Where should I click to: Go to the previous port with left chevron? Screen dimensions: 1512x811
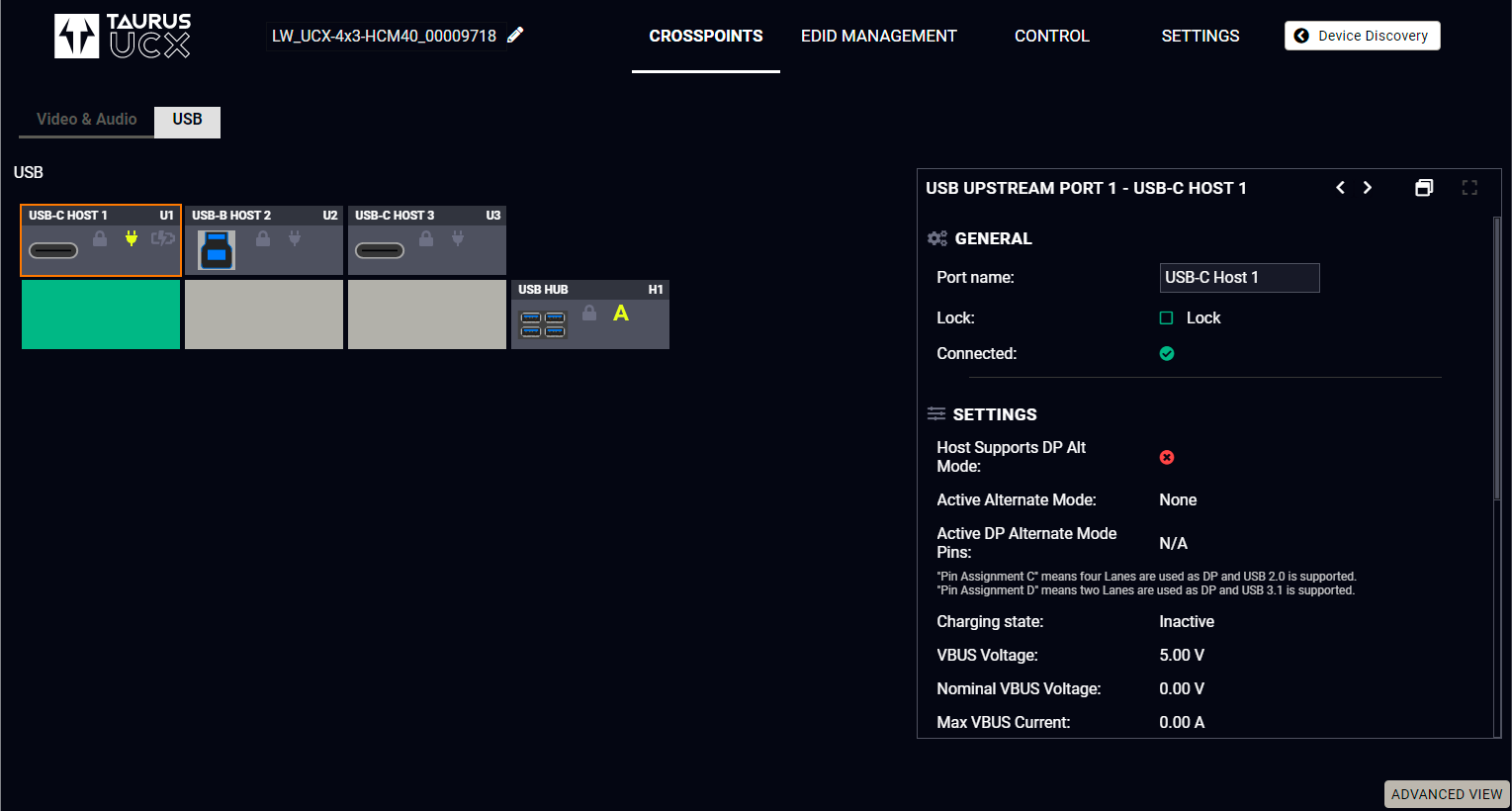tap(1340, 188)
